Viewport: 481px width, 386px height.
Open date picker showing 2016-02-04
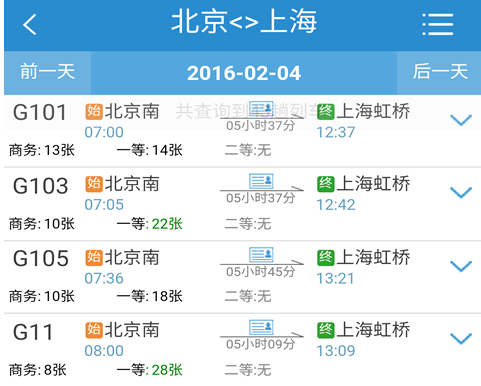[244, 73]
